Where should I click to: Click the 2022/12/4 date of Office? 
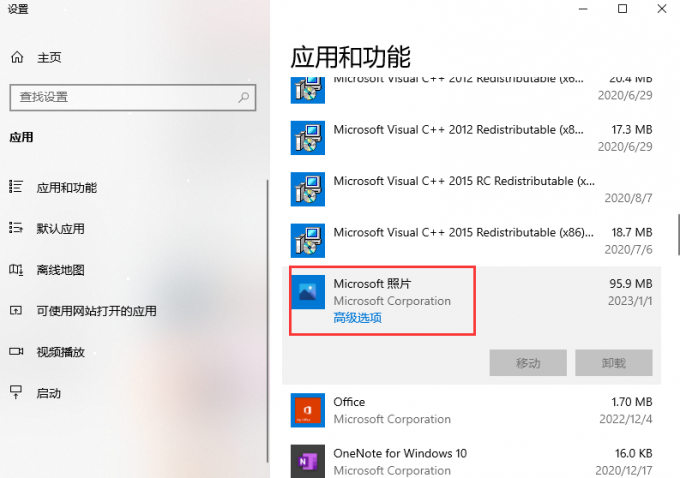626,419
